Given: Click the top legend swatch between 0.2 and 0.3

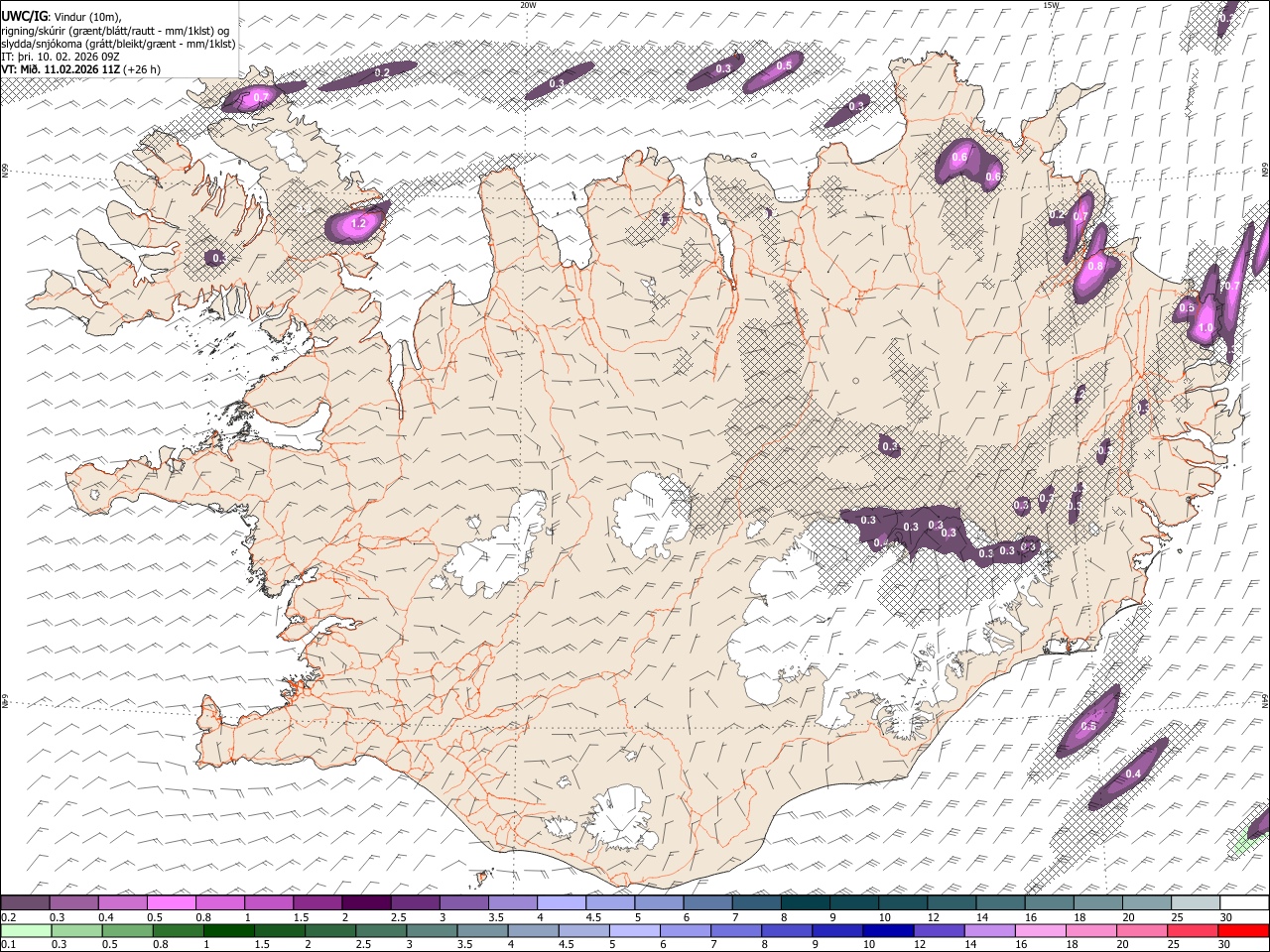Looking at the screenshot, I should pos(25,903).
